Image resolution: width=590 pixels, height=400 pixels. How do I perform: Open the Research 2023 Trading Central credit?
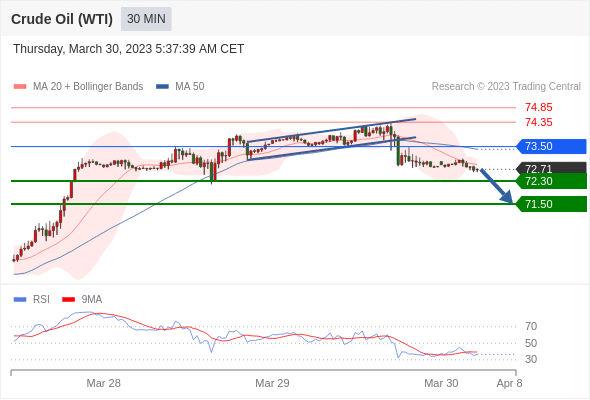point(506,87)
